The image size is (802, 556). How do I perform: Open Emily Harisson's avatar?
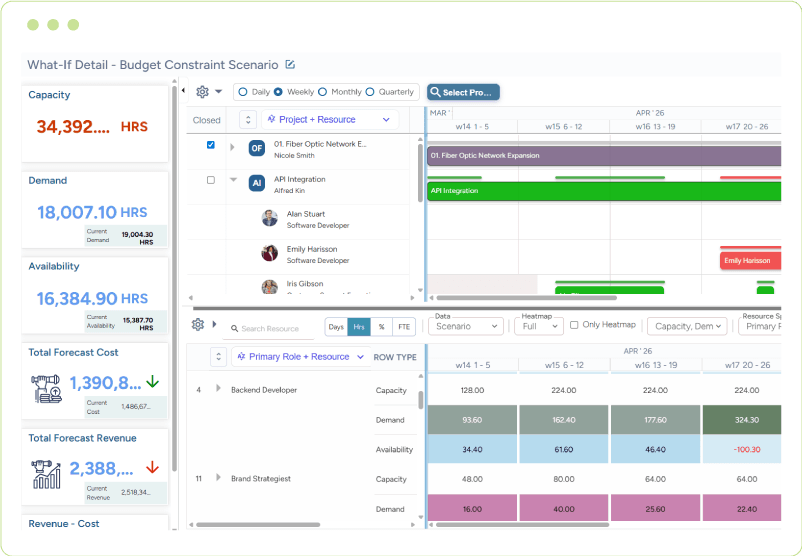pyautogui.click(x=270, y=253)
